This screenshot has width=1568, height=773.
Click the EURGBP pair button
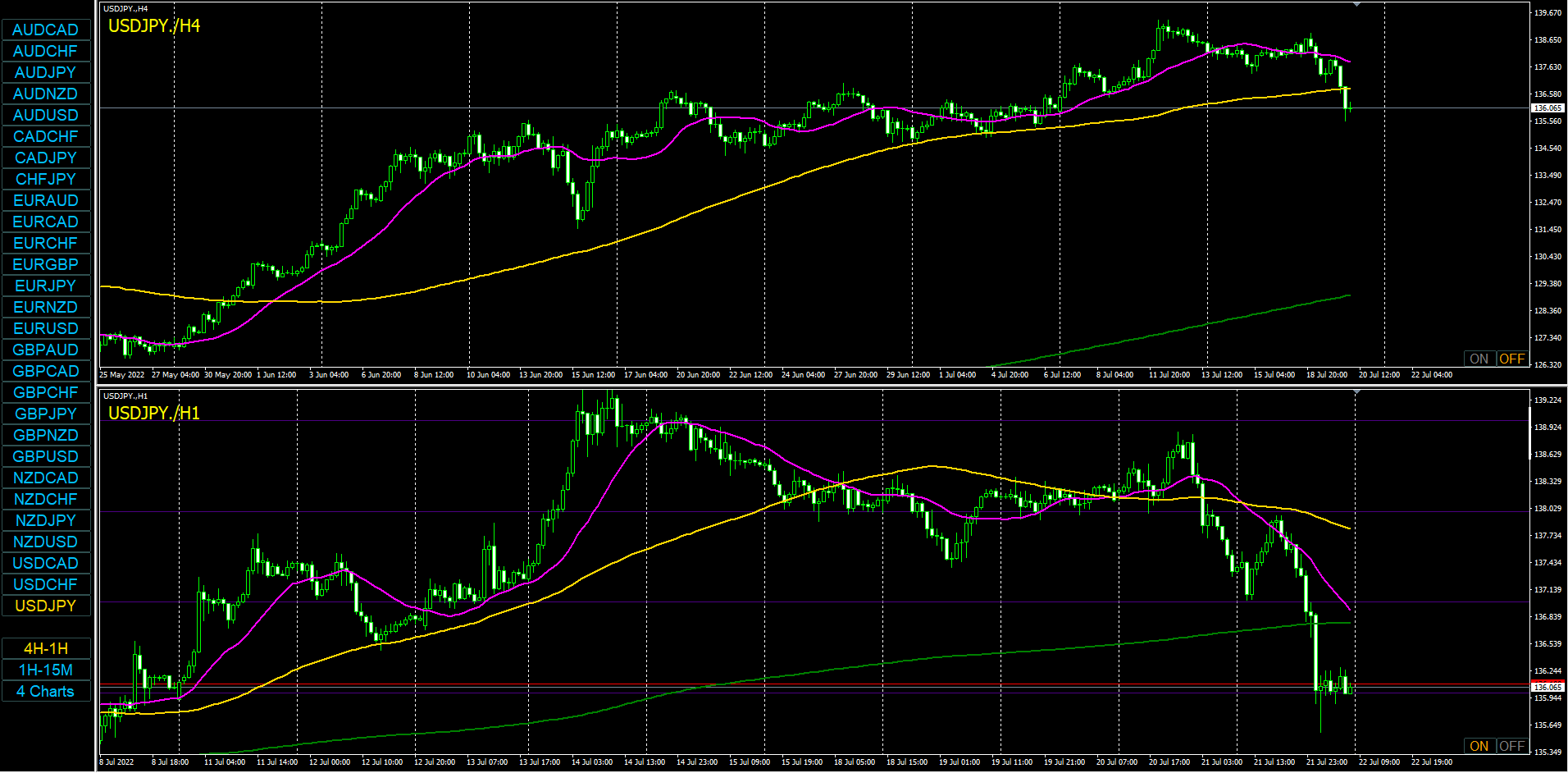pyautogui.click(x=46, y=264)
